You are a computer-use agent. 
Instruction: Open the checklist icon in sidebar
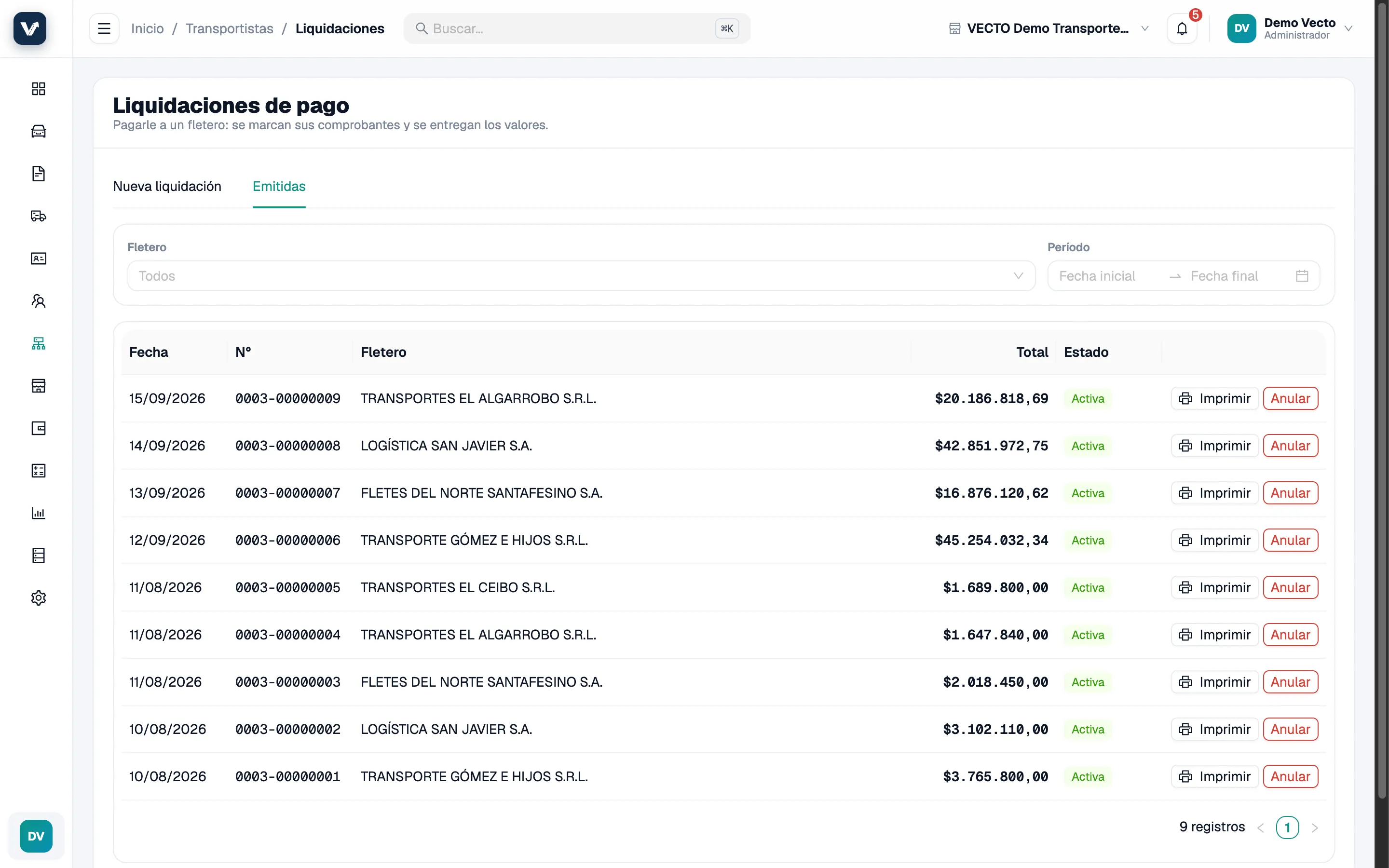pyautogui.click(x=39, y=471)
